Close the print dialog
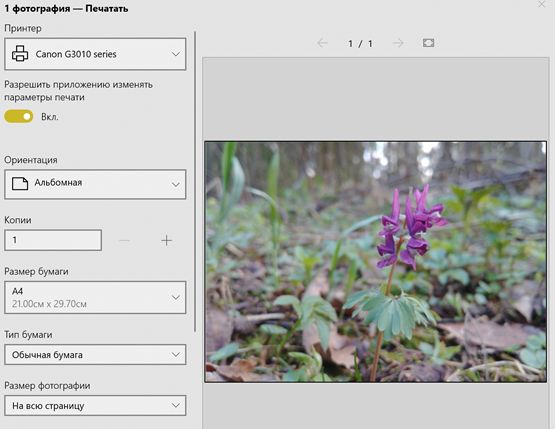This screenshot has height=429, width=555. [x=541, y=4]
